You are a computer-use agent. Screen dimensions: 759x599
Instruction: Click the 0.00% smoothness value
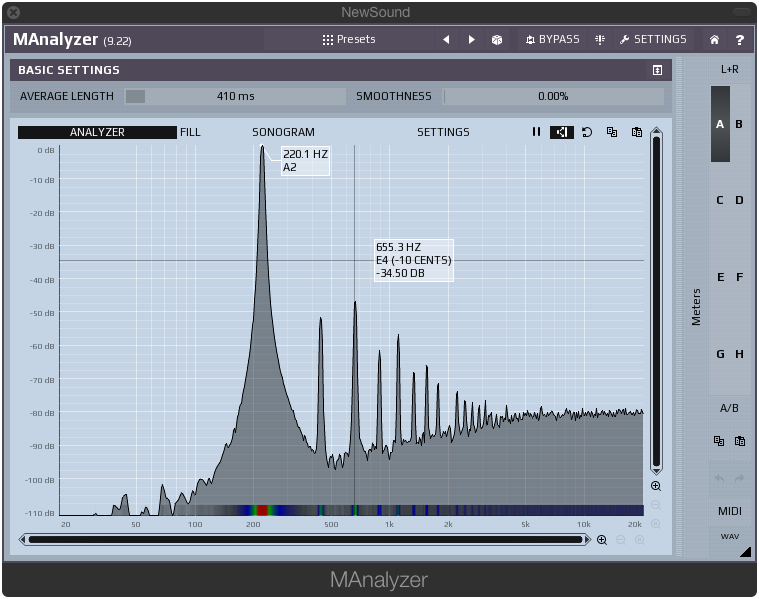coord(553,96)
